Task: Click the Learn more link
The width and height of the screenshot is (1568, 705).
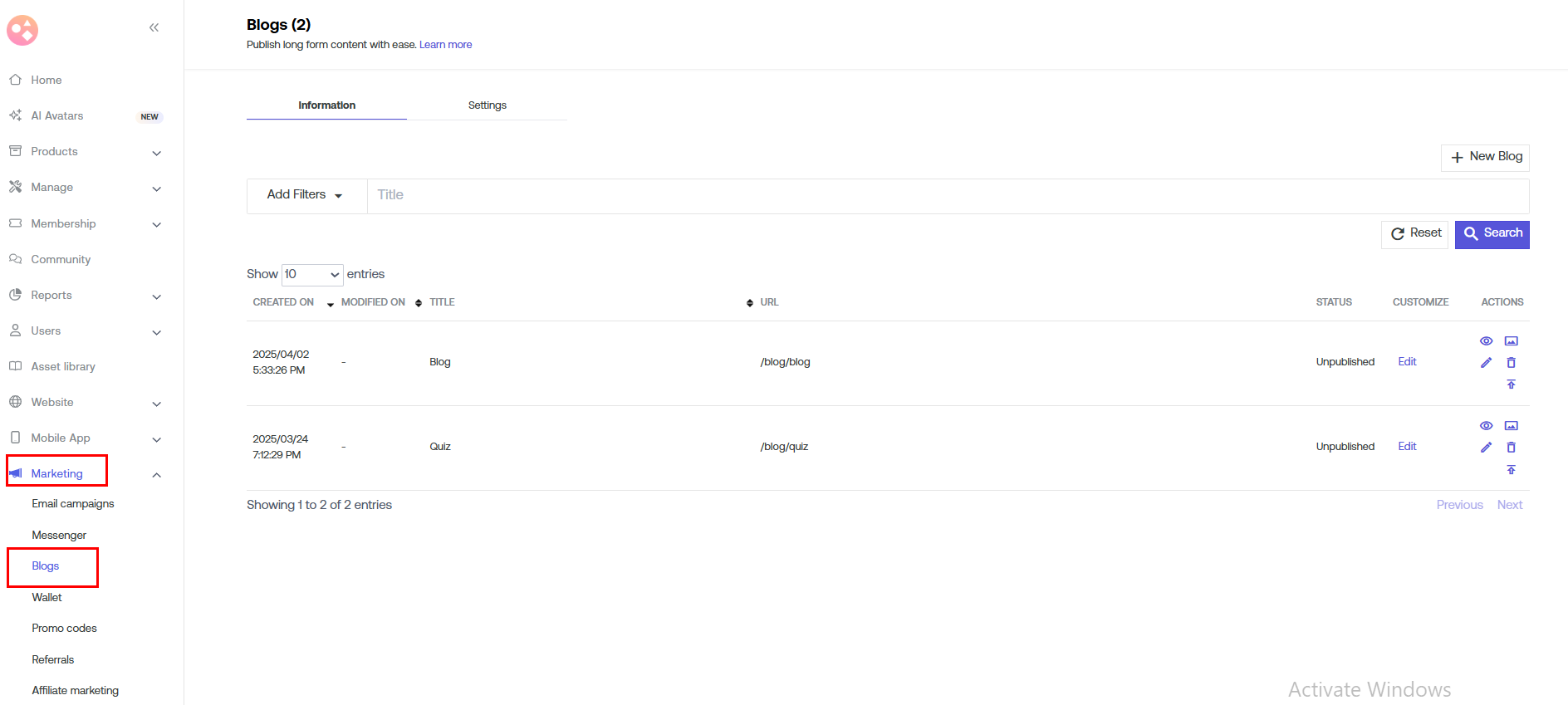Action: click(x=445, y=45)
